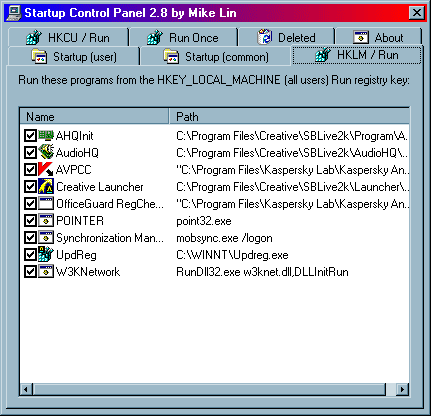The image size is (431, 416).
Task: Select the UpdReg name text
Action: [76, 255]
